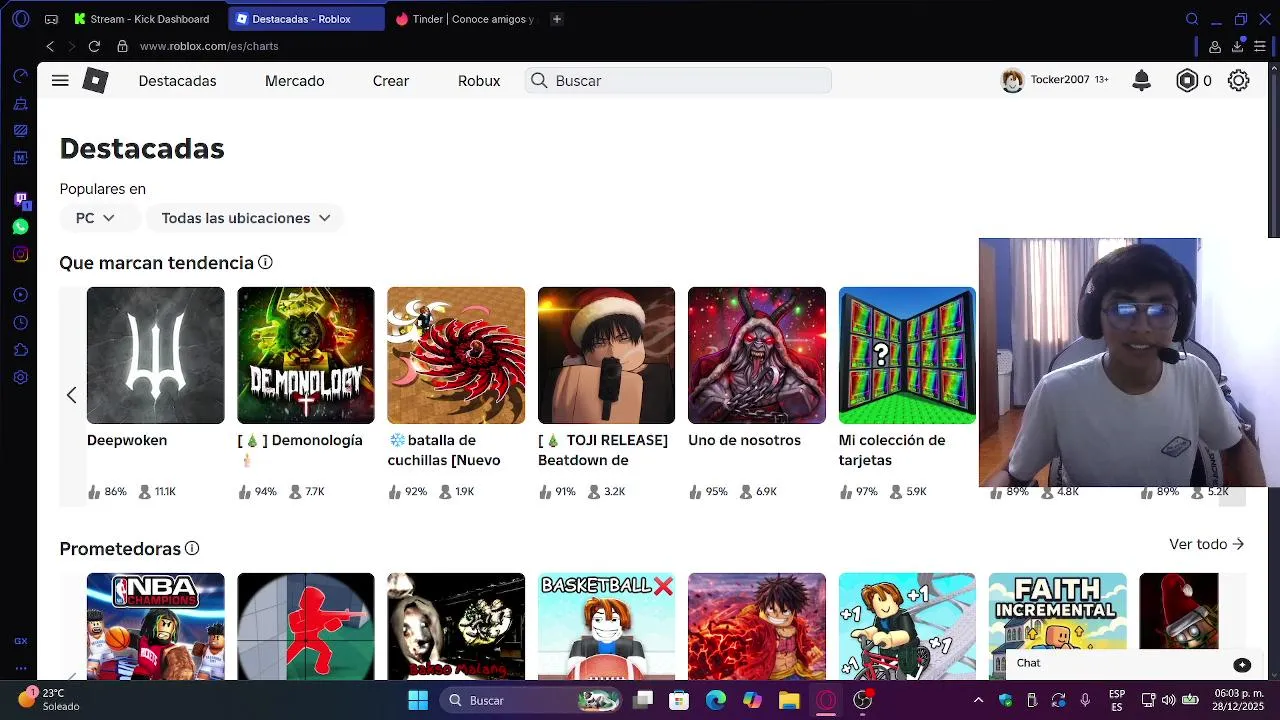This screenshot has height=720, width=1280.
Task: Open the Deepwoken trident thumbnail
Action: pyautogui.click(x=156, y=355)
